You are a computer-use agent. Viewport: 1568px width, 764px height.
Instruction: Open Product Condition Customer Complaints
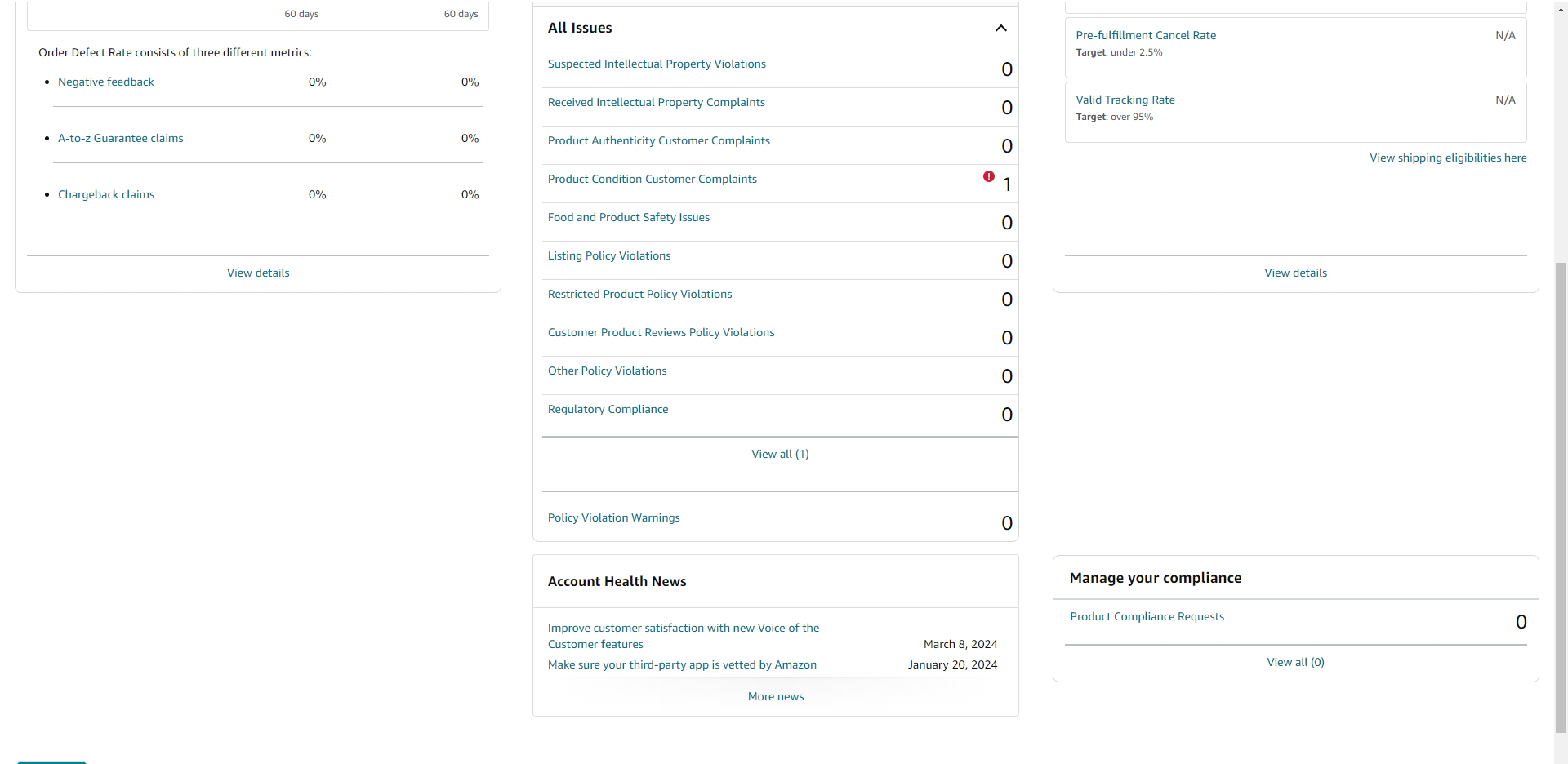click(653, 179)
